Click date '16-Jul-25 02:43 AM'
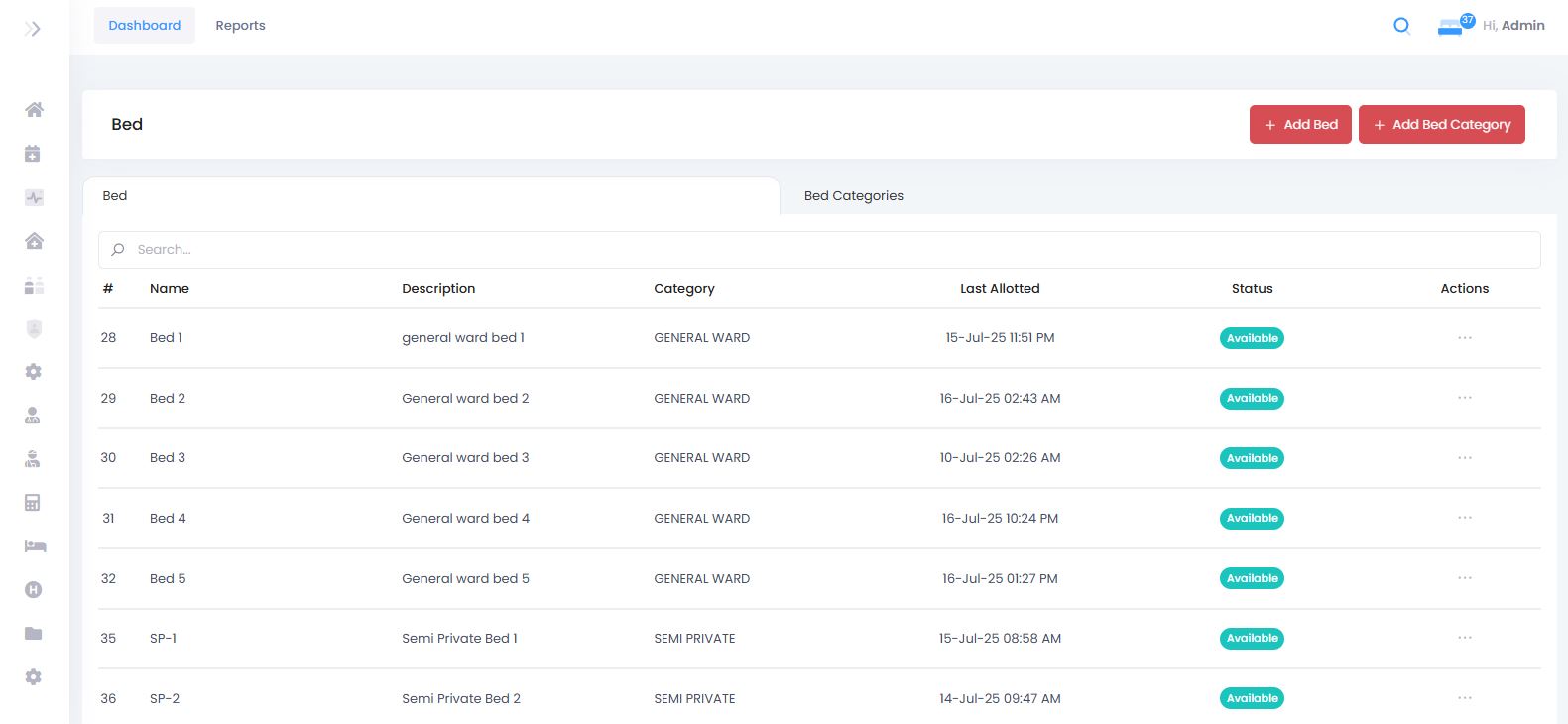Viewport: 1568px width, 724px height. pos(1000,399)
